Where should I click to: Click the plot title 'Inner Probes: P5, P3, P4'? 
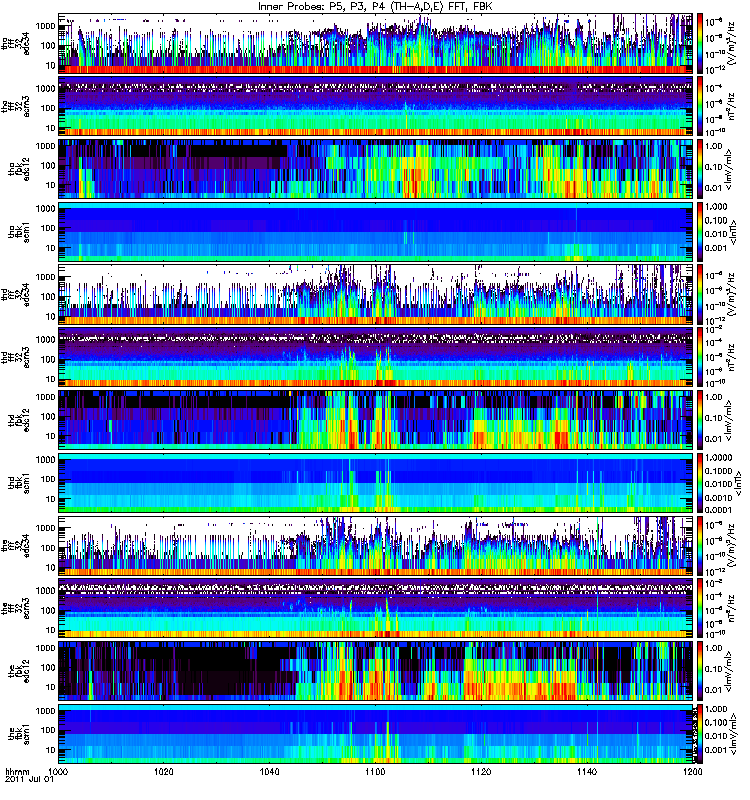point(320,6)
